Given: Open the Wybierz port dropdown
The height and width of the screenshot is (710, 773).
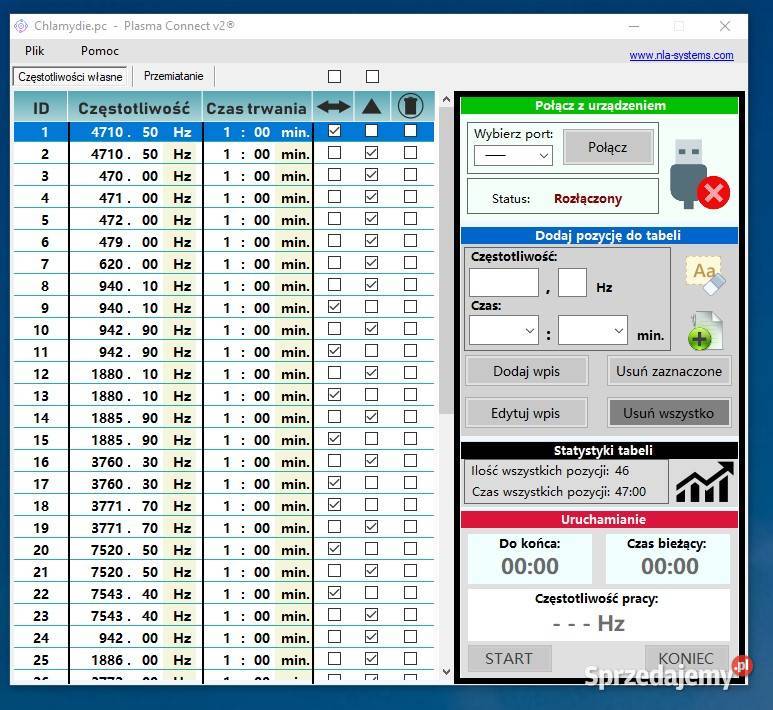Looking at the screenshot, I should point(513,155).
